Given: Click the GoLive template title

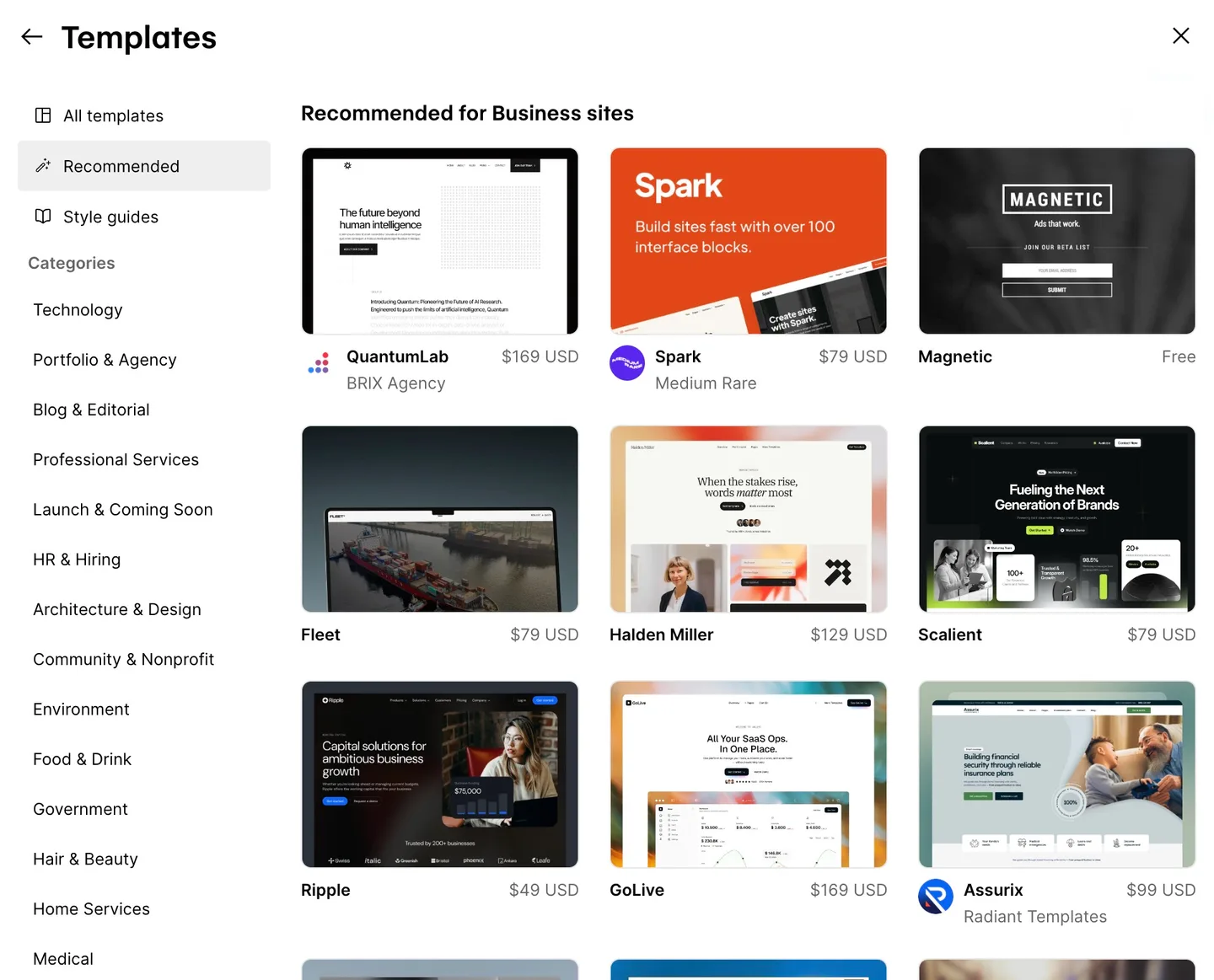Looking at the screenshot, I should click(637, 890).
